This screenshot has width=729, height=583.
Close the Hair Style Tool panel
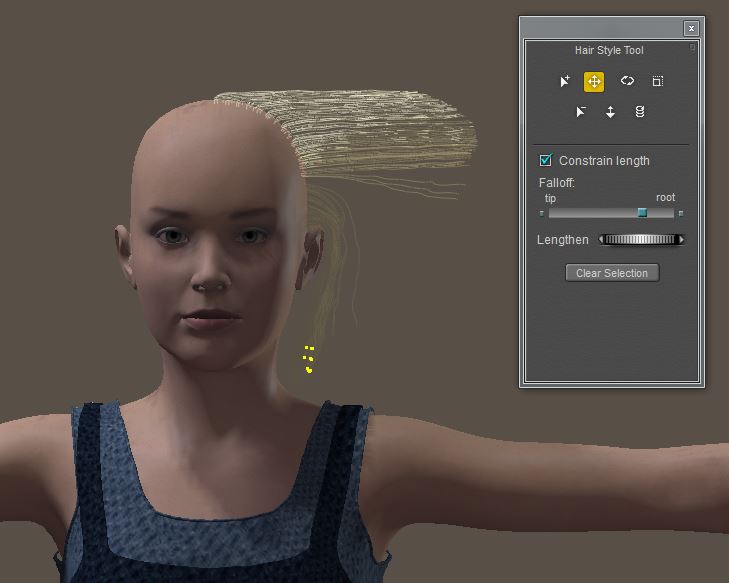[x=691, y=28]
